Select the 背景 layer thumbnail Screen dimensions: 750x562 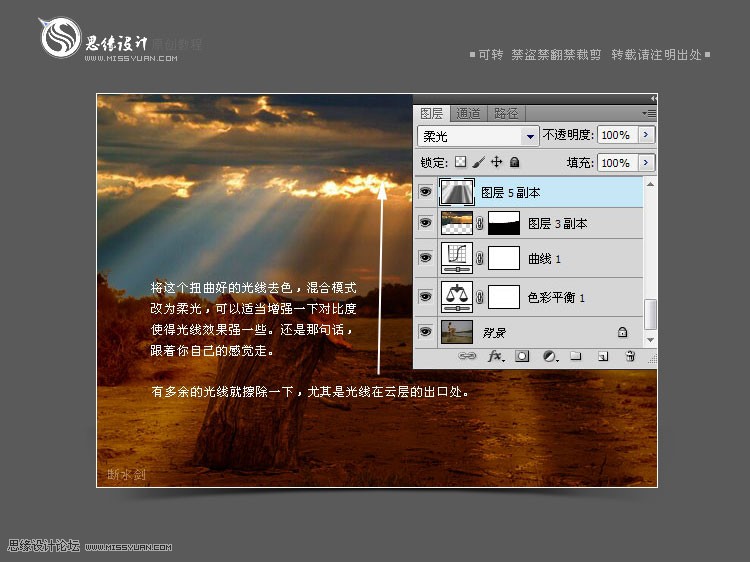click(x=457, y=332)
